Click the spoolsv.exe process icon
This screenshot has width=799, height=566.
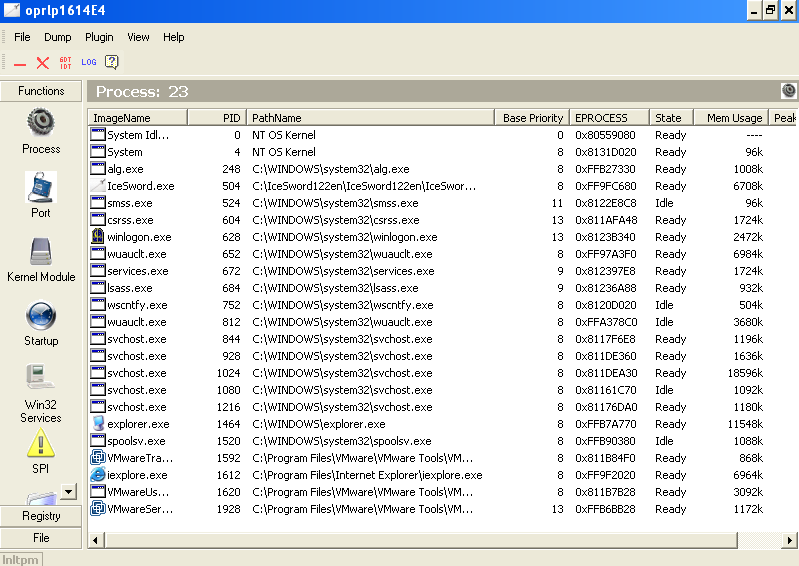[98, 441]
